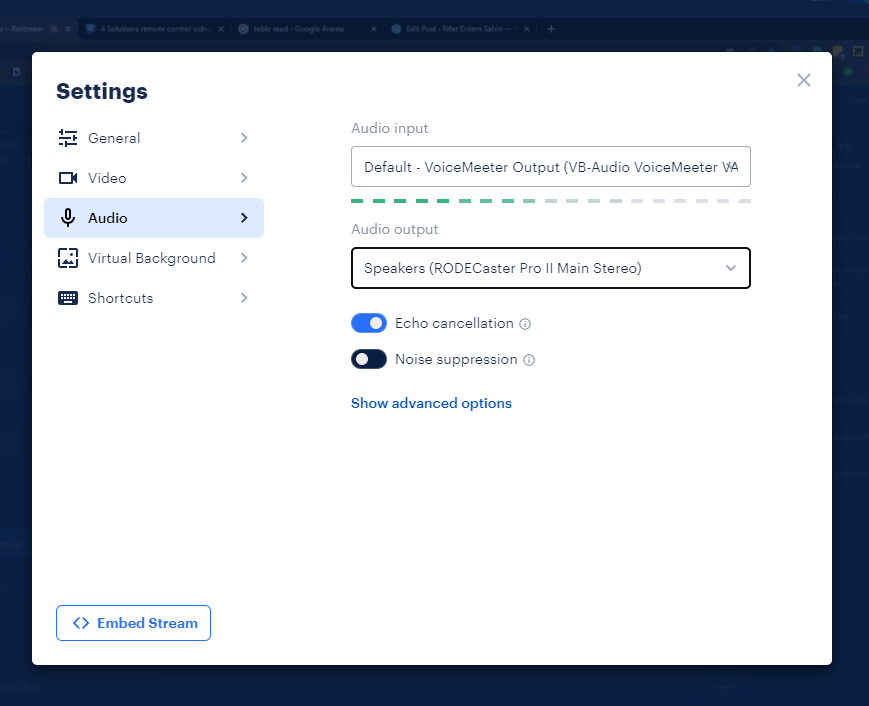Expand Shortcuts using its chevron arrow
This screenshot has height=706, width=869.
[244, 298]
